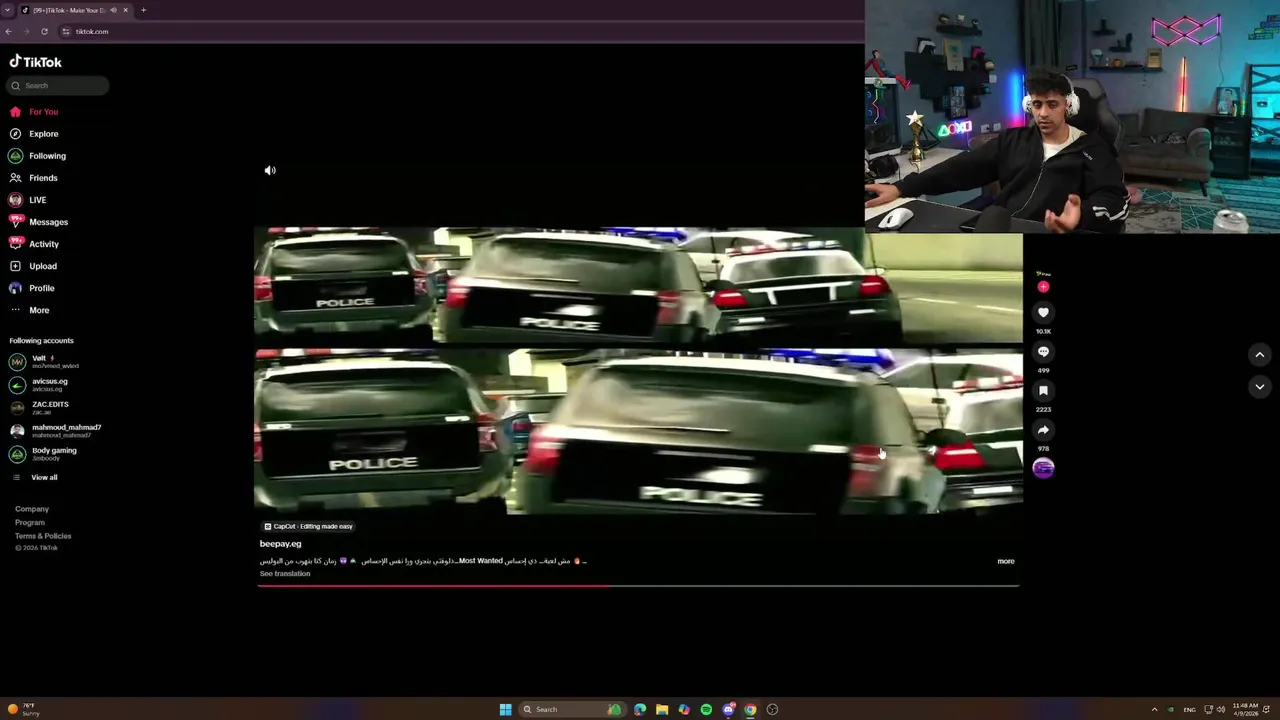Screen dimensions: 1280x720
Task: Open the clock and calendar flyout
Action: [1245, 709]
